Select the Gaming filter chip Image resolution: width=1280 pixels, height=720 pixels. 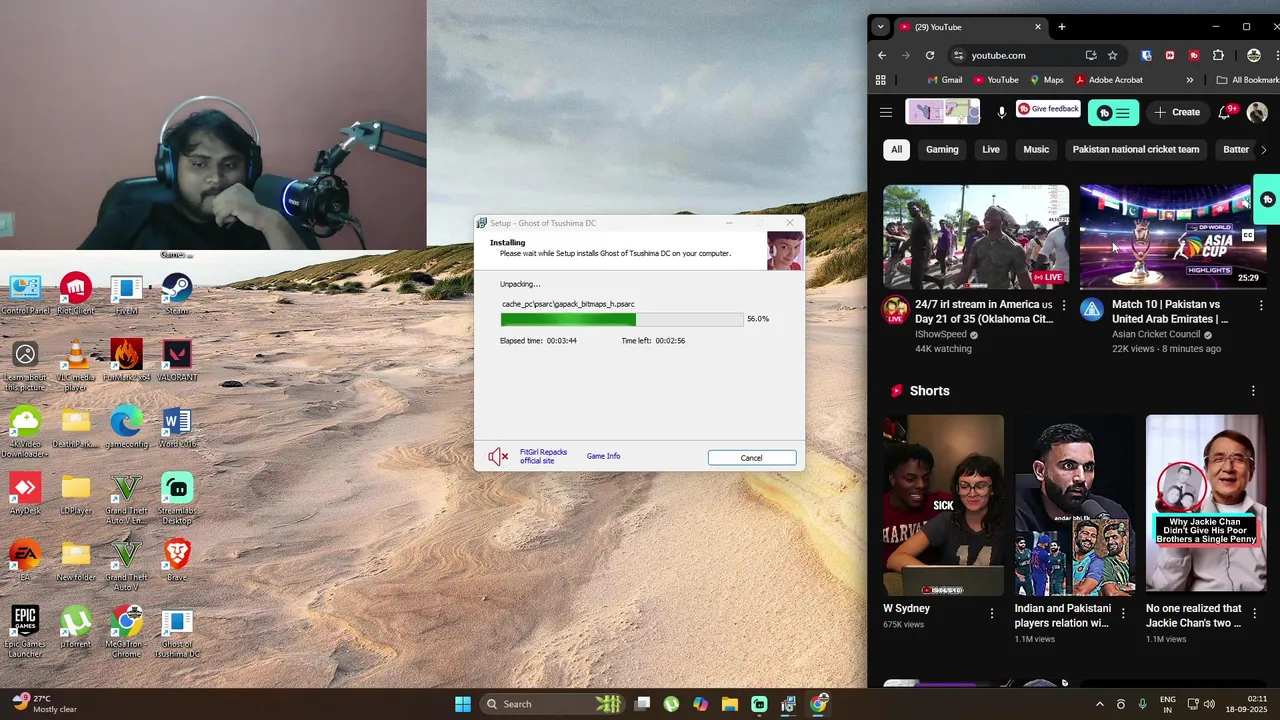942,150
